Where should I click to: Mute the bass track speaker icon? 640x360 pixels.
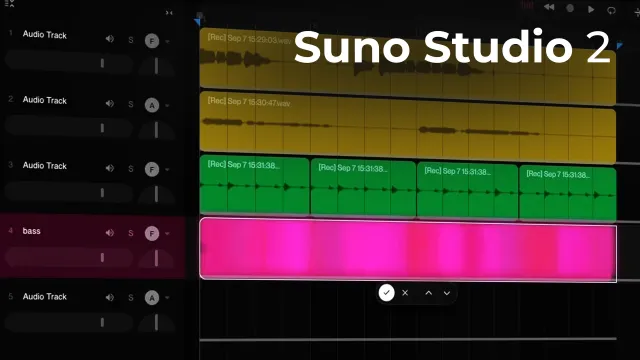point(109,233)
